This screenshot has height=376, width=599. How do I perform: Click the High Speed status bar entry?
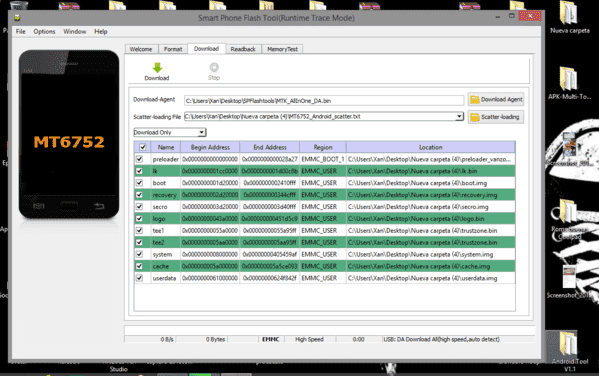coord(309,339)
